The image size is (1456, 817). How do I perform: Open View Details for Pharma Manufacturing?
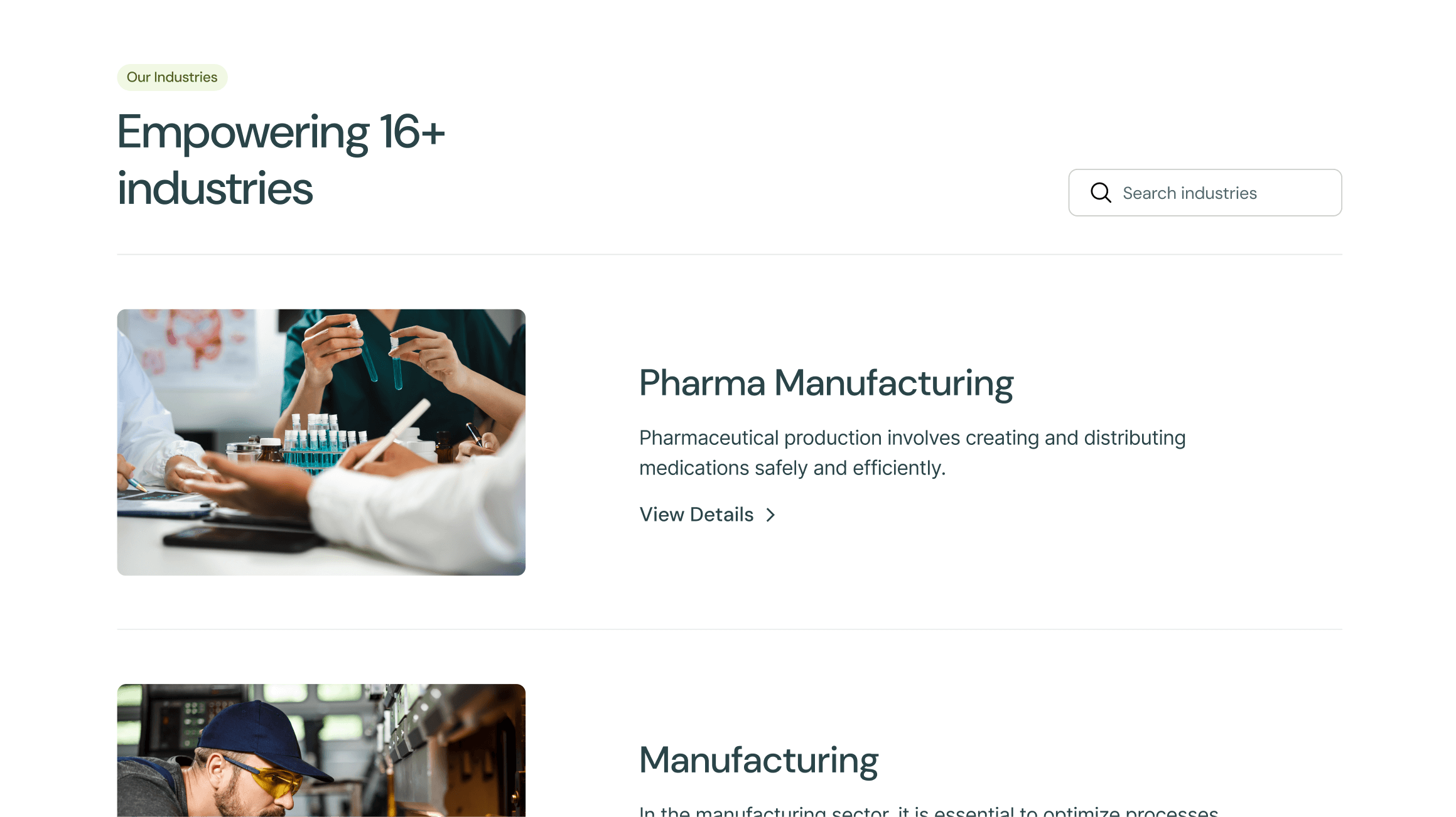tap(696, 515)
